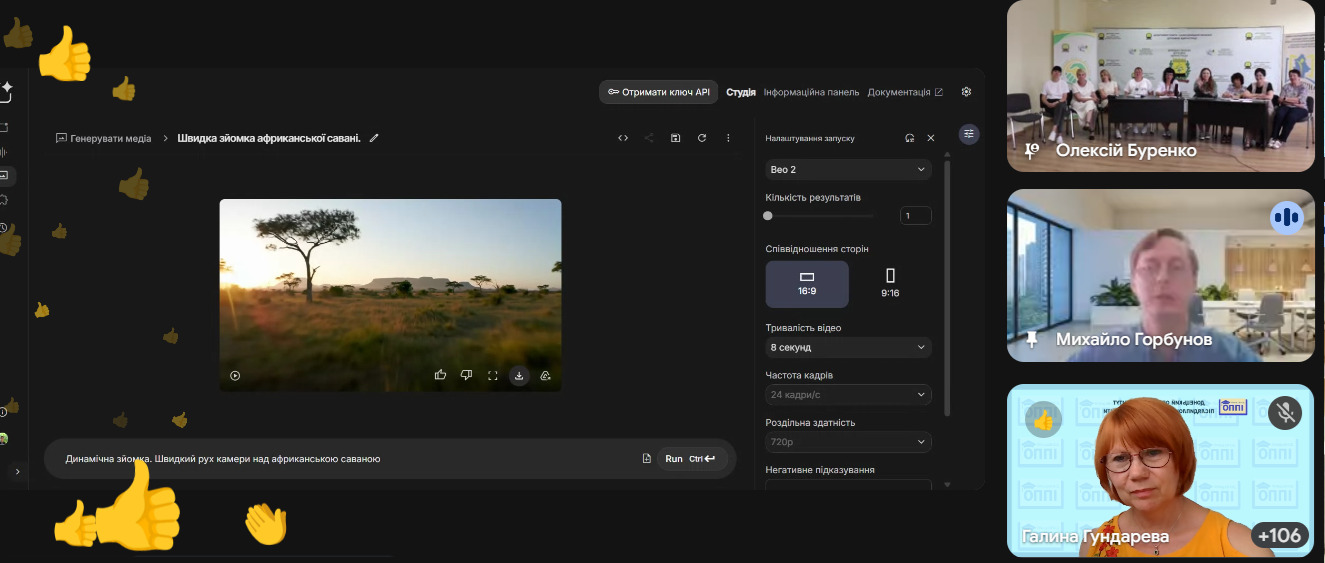Viewport: 1325px width, 563px height.
Task: Click the prompt field with Динамічна зйомка text
Action: 350,459
